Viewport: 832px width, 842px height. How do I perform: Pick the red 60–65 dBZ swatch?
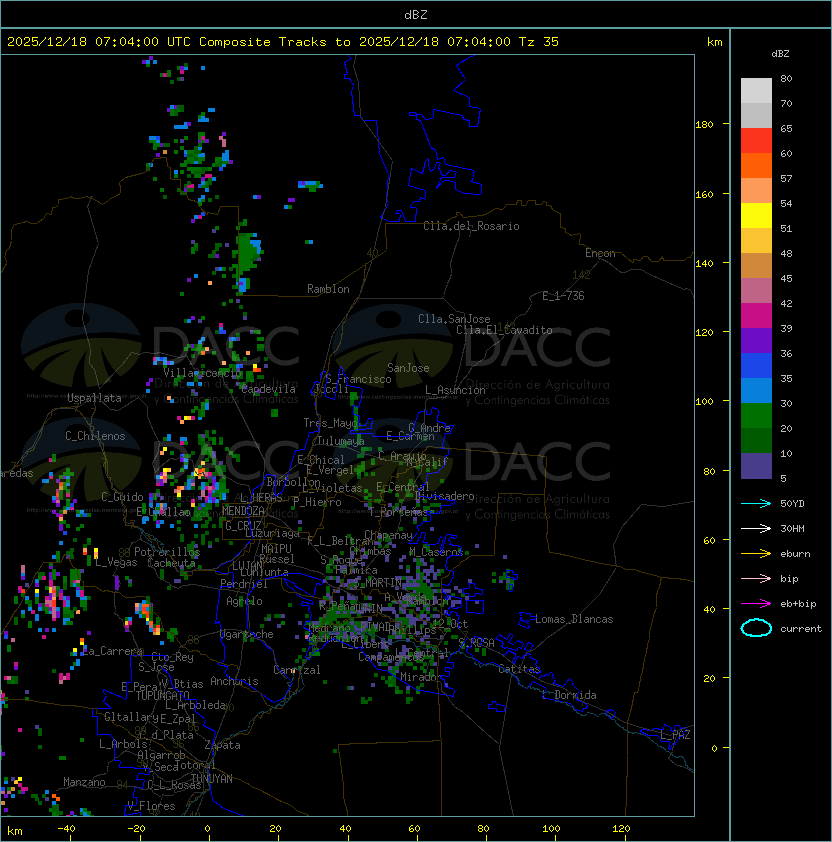(756, 141)
